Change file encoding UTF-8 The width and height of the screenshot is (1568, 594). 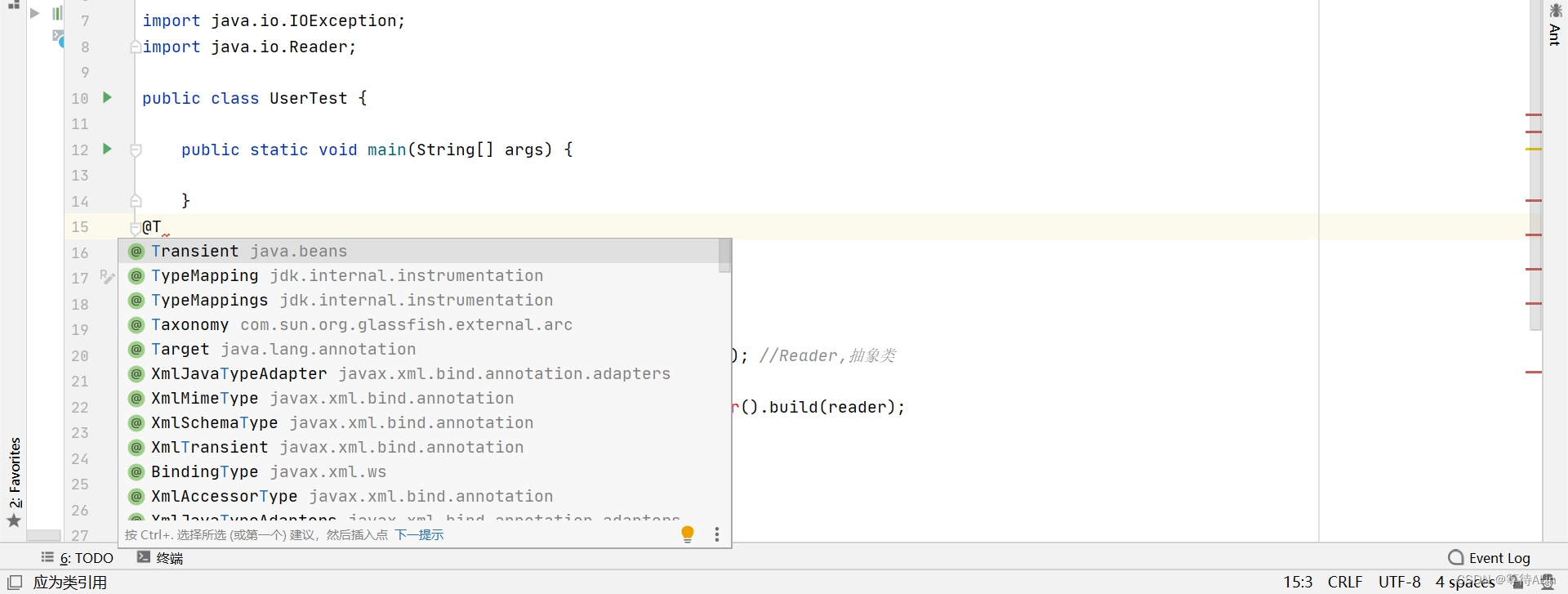[x=1400, y=582]
